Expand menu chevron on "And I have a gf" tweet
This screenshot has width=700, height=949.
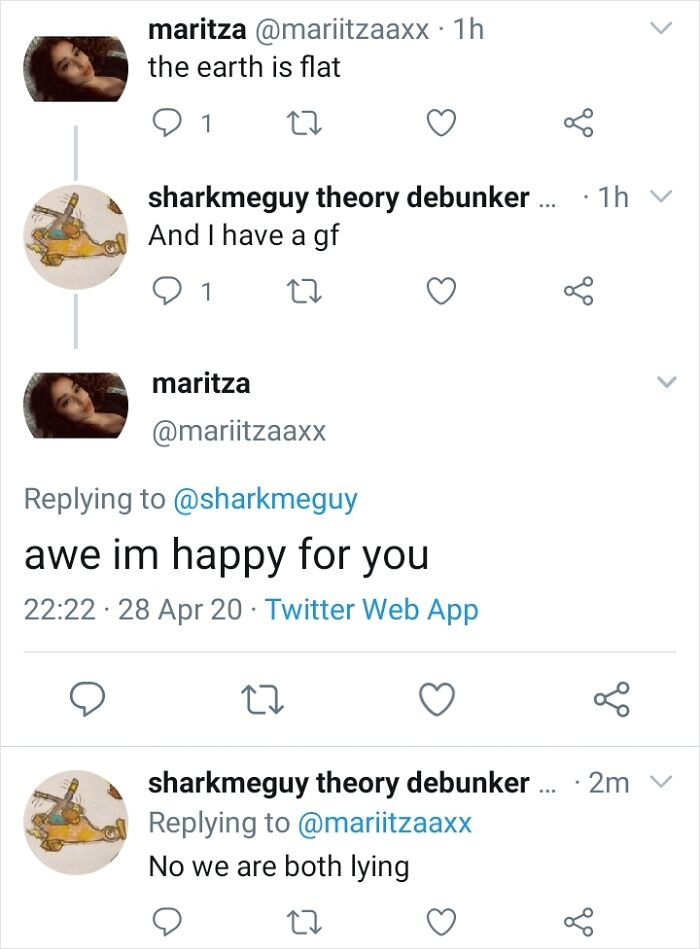(659, 198)
